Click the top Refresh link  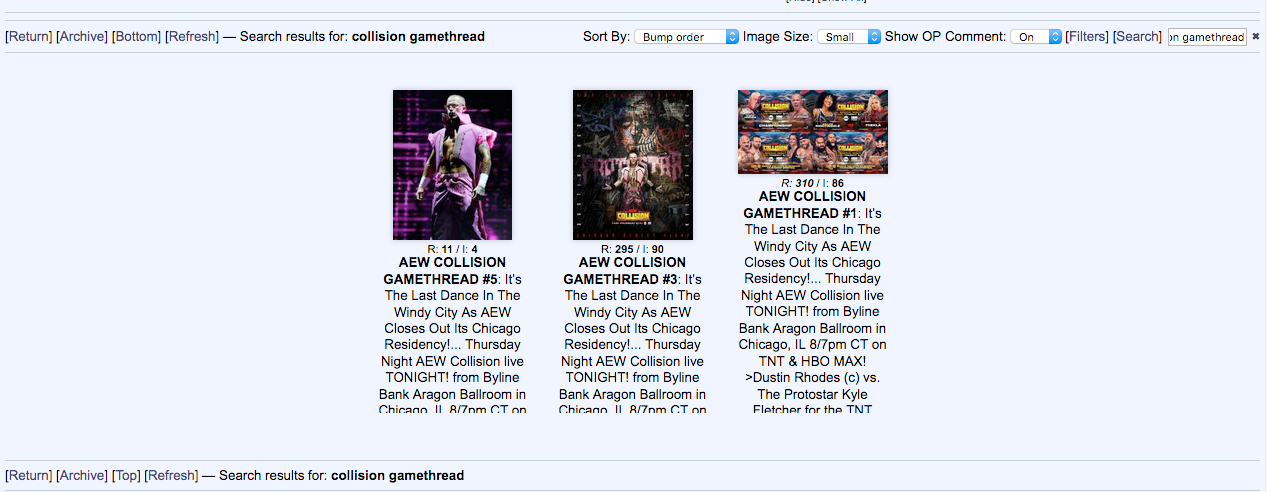click(x=192, y=37)
